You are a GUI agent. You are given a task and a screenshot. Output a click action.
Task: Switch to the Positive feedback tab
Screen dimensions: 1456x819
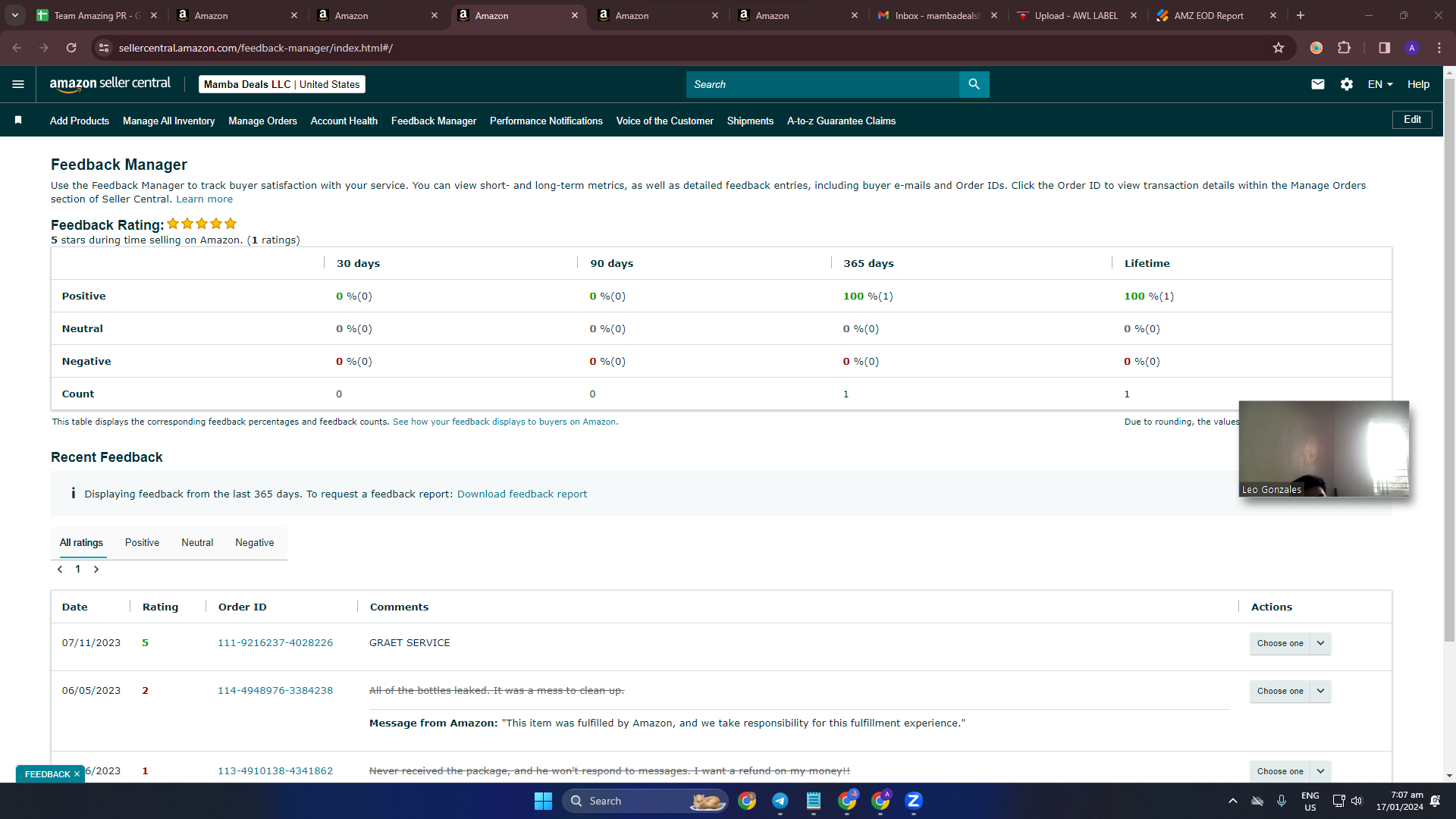(142, 543)
